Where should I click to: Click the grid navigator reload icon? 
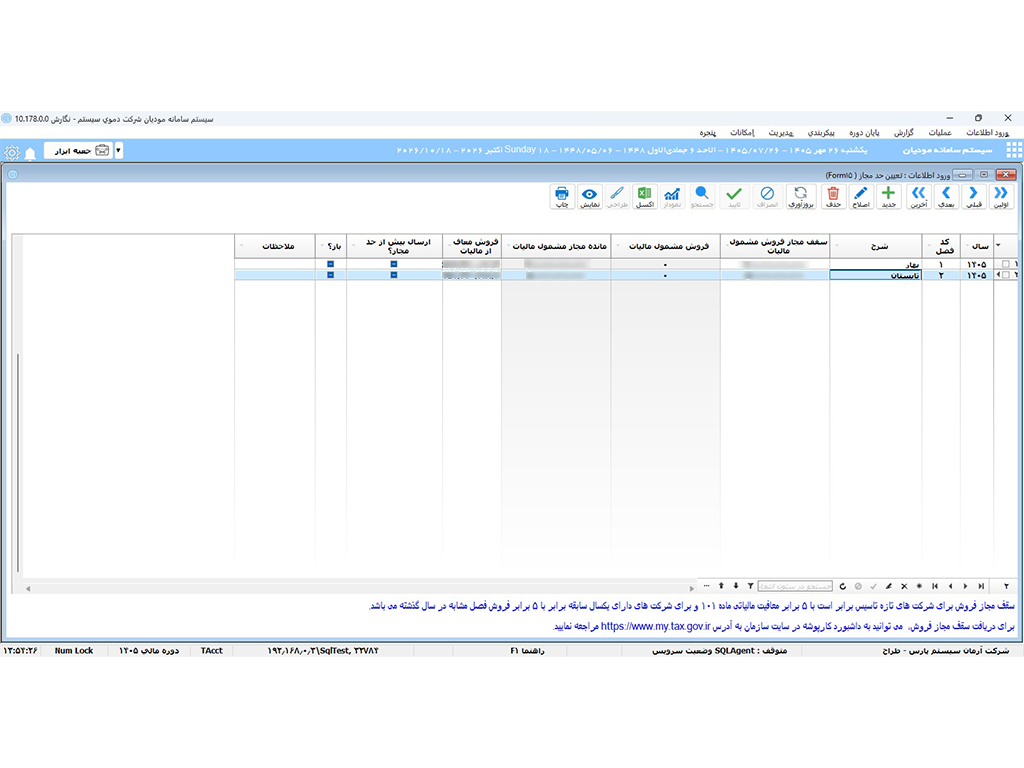(842, 586)
